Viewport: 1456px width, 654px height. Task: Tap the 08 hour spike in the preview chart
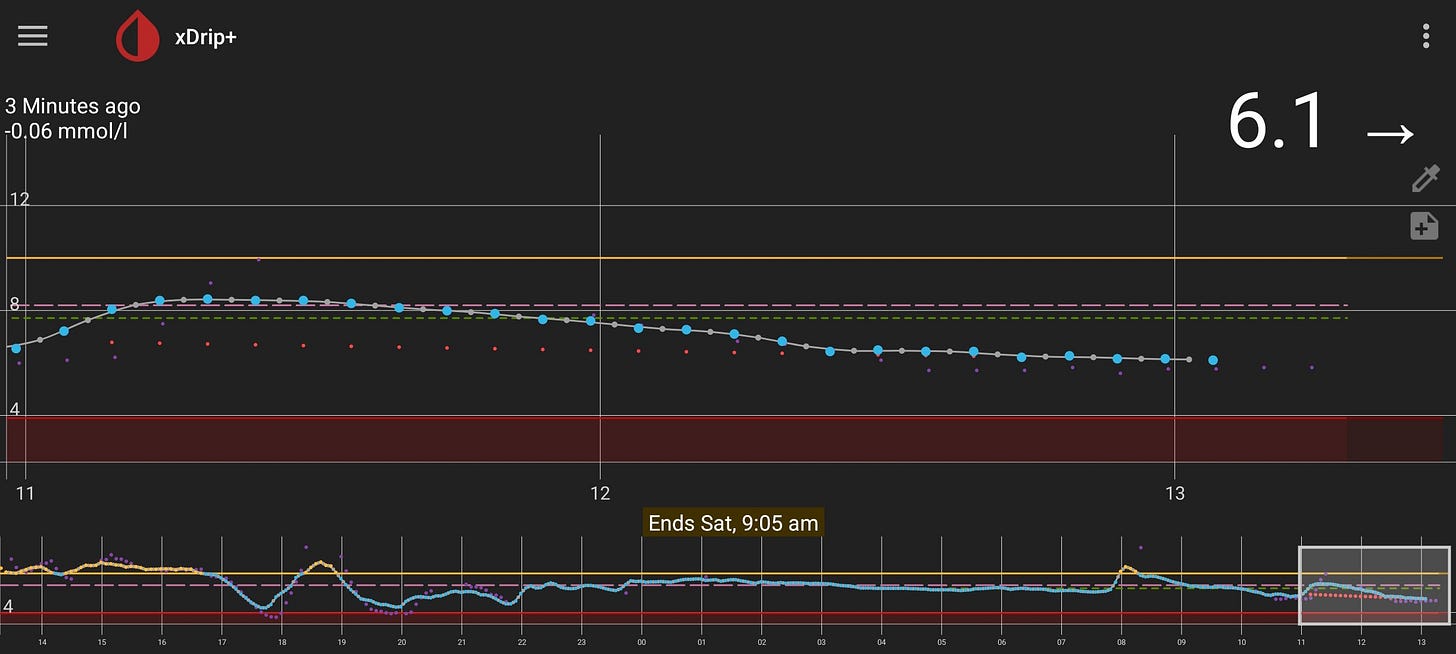[x=1126, y=569]
